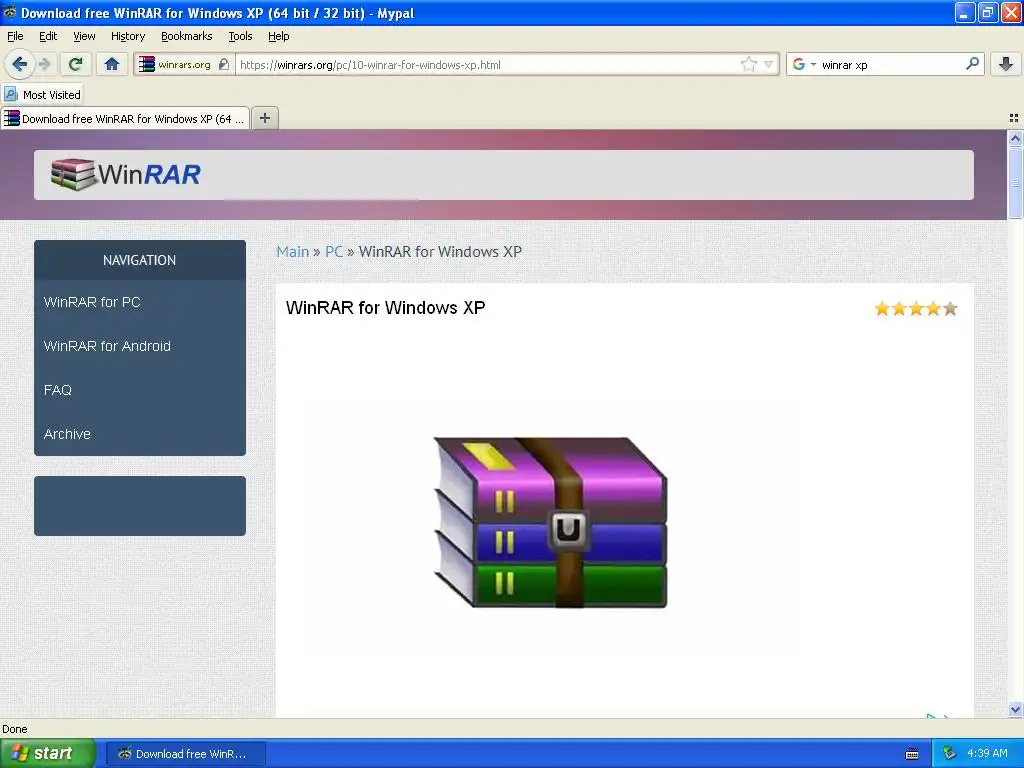Click the forward navigation arrow
Screen dimensions: 1024x768
click(x=44, y=64)
